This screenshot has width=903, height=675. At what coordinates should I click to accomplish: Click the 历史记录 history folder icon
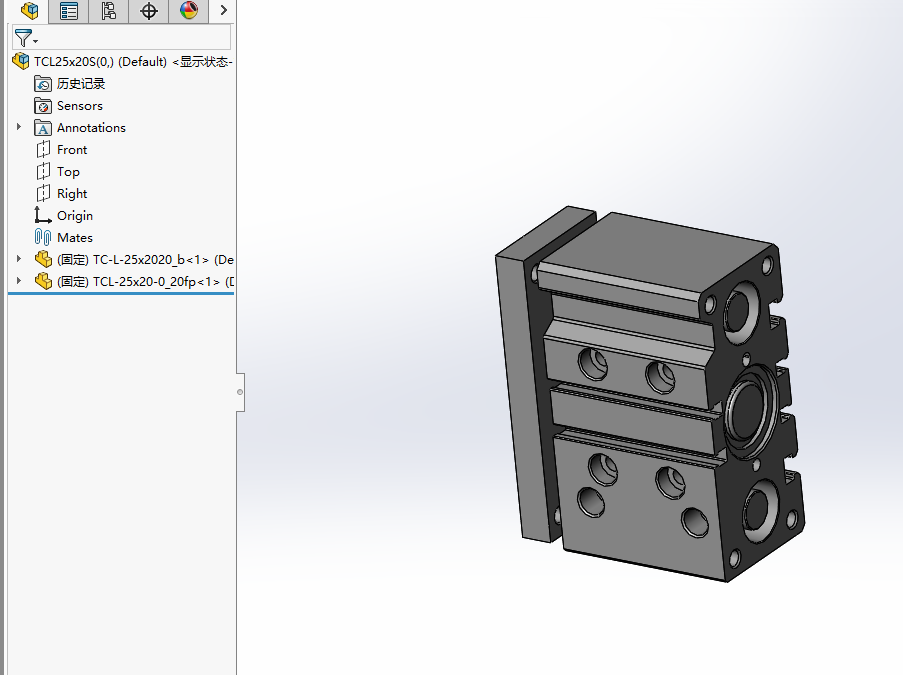(x=43, y=84)
